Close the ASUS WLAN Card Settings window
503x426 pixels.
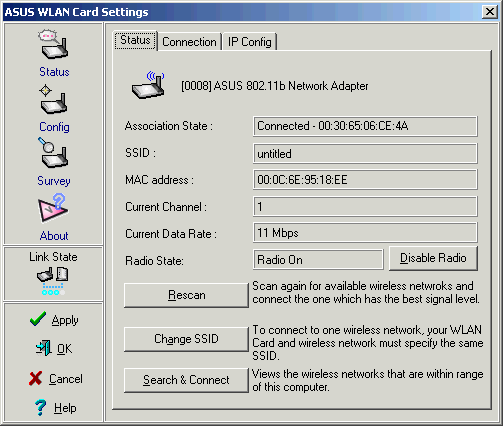click(x=490, y=12)
